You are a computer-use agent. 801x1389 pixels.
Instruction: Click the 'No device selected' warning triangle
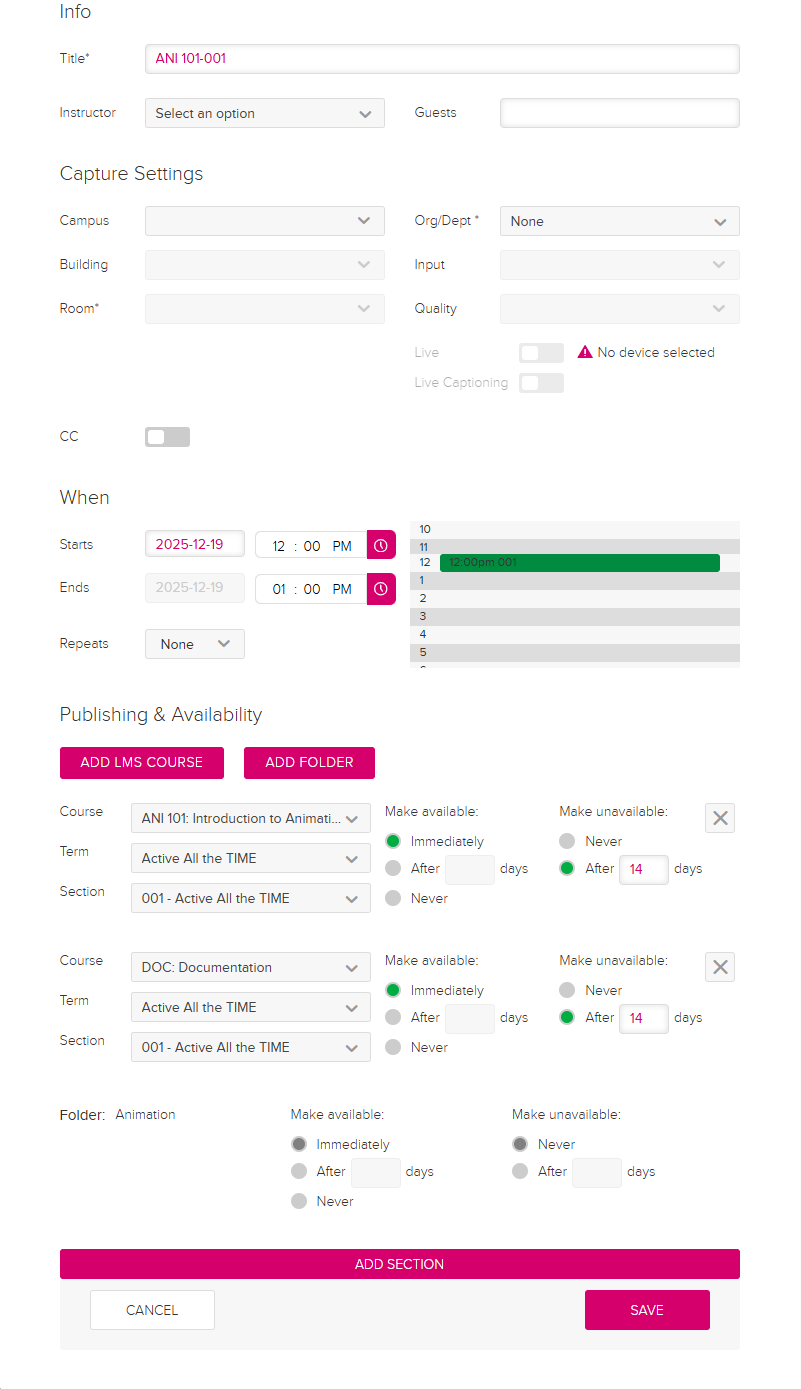(585, 352)
